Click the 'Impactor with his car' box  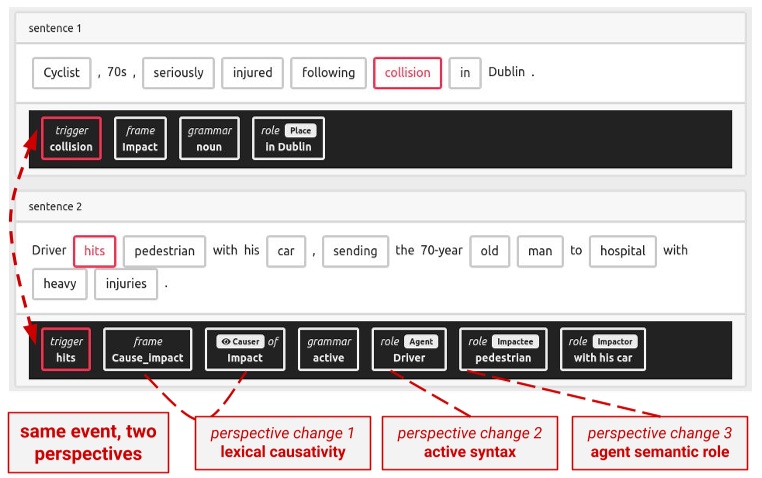click(602, 349)
